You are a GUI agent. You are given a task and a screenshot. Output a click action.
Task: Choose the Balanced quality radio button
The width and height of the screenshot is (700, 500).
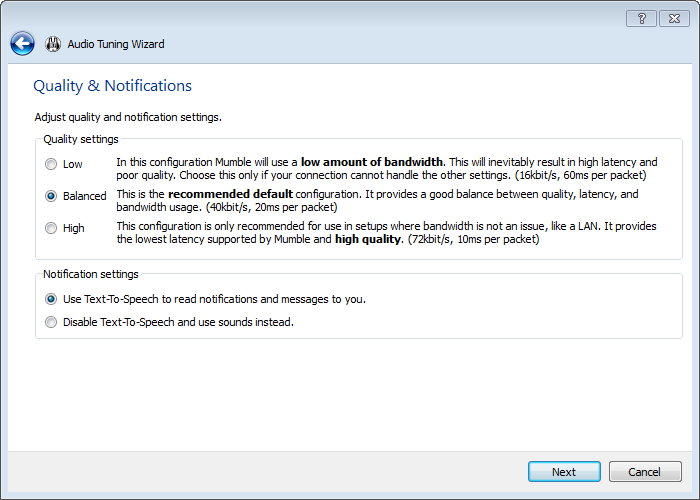(x=51, y=196)
